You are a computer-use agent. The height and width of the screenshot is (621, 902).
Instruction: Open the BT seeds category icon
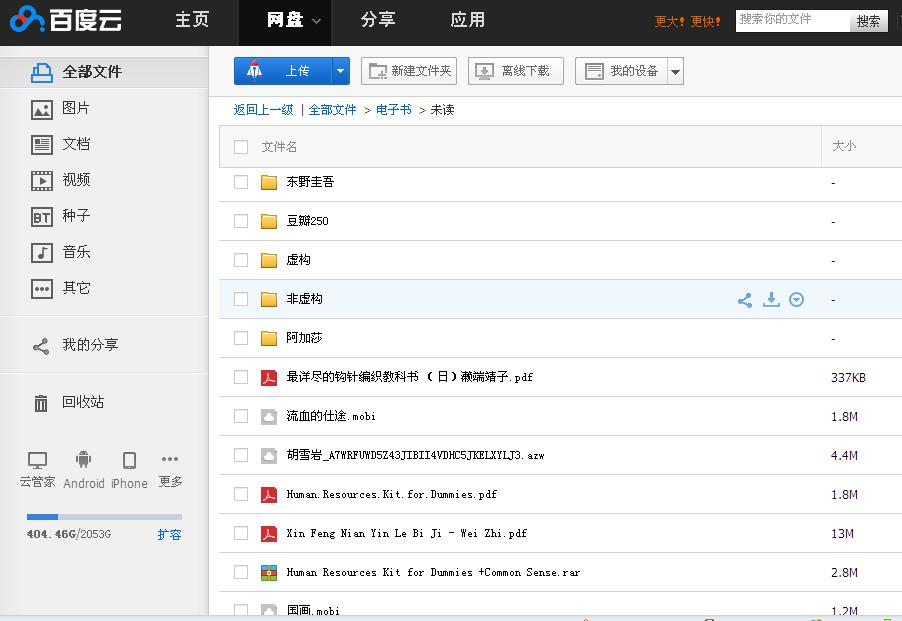41,217
